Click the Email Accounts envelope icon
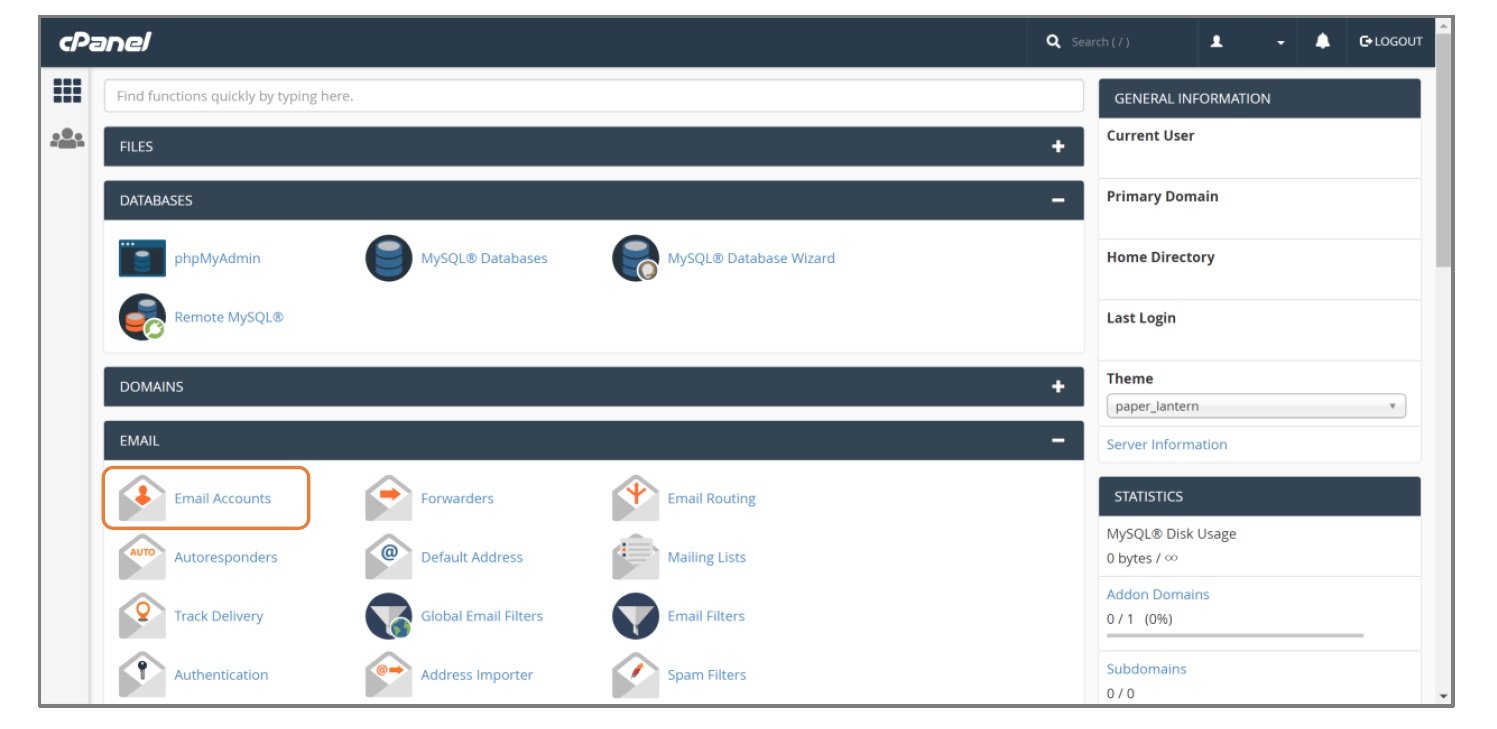The width and height of the screenshot is (1497, 729). pos(142,498)
